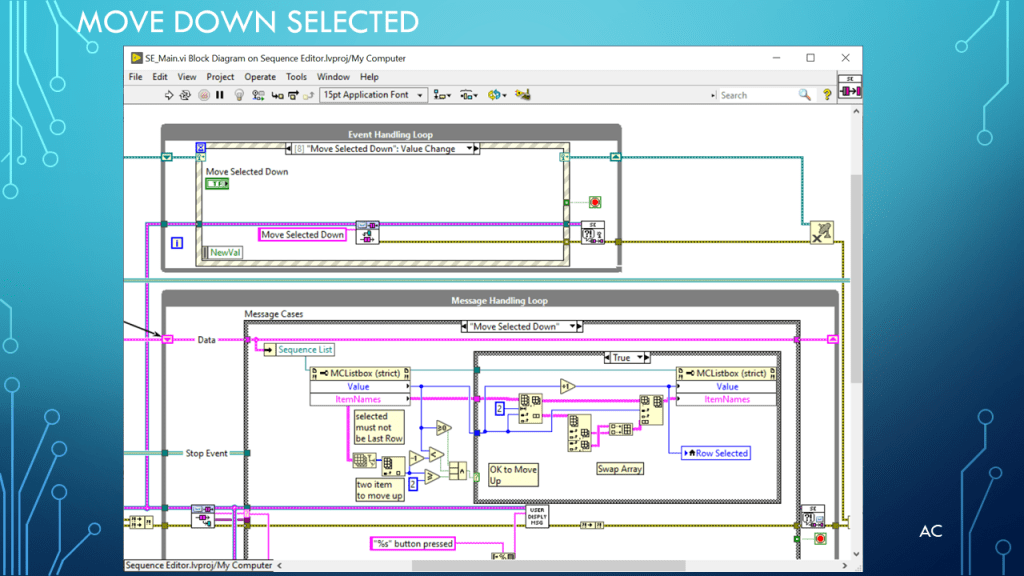The height and width of the screenshot is (576, 1024).
Task: Click the Sequence List unbundle element
Action: pos(305,350)
